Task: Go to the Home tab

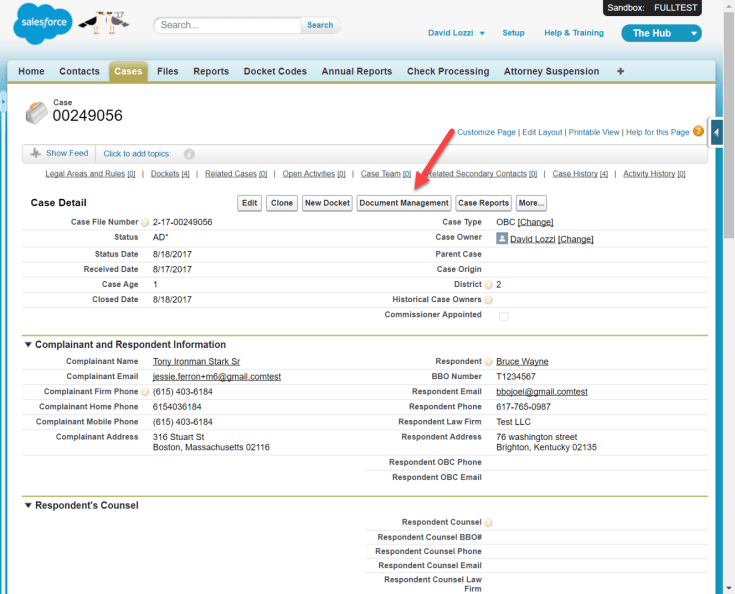Action: coord(31,71)
